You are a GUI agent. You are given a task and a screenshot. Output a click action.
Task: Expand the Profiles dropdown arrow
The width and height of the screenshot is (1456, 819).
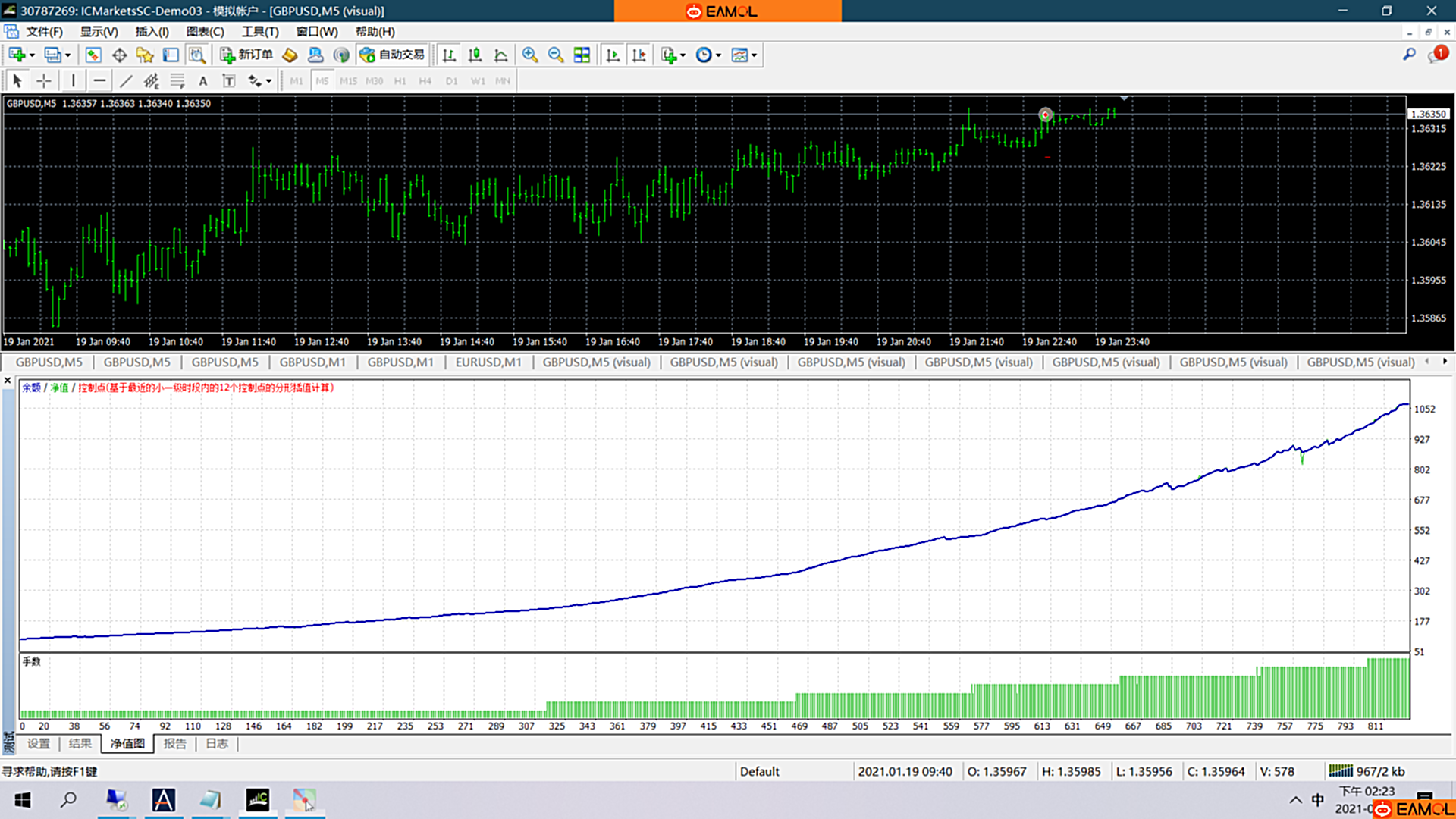point(68,55)
